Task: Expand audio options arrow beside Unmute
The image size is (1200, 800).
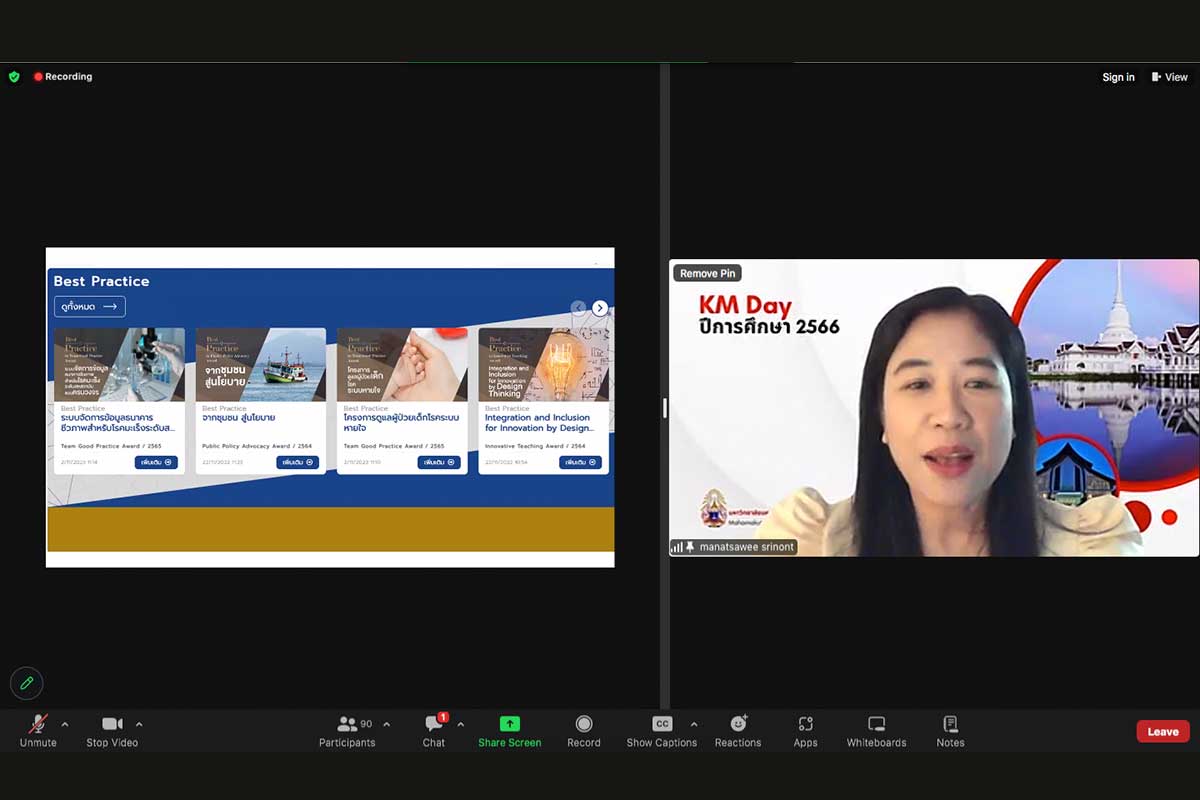Action: pos(65,724)
